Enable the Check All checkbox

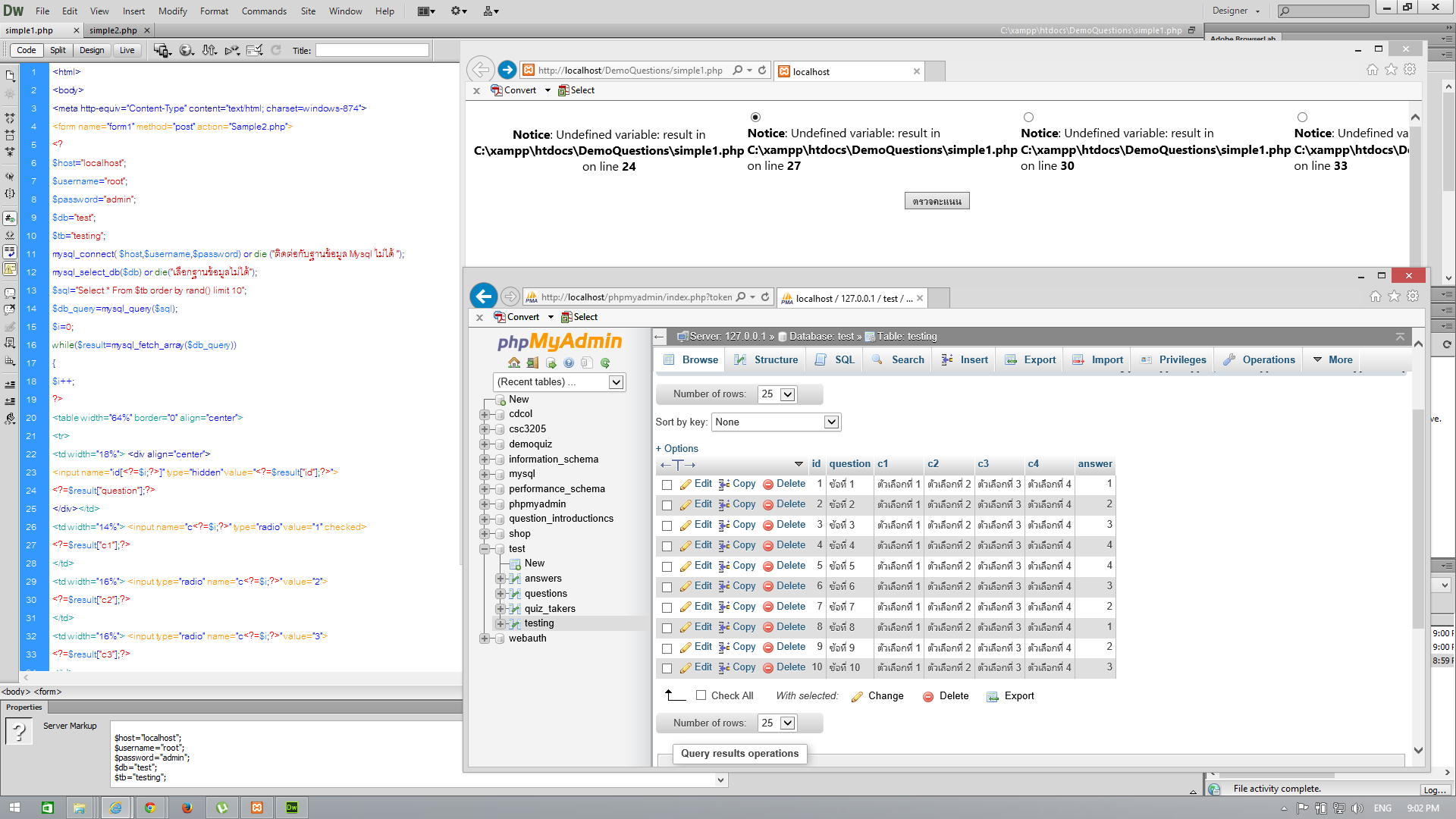701,695
